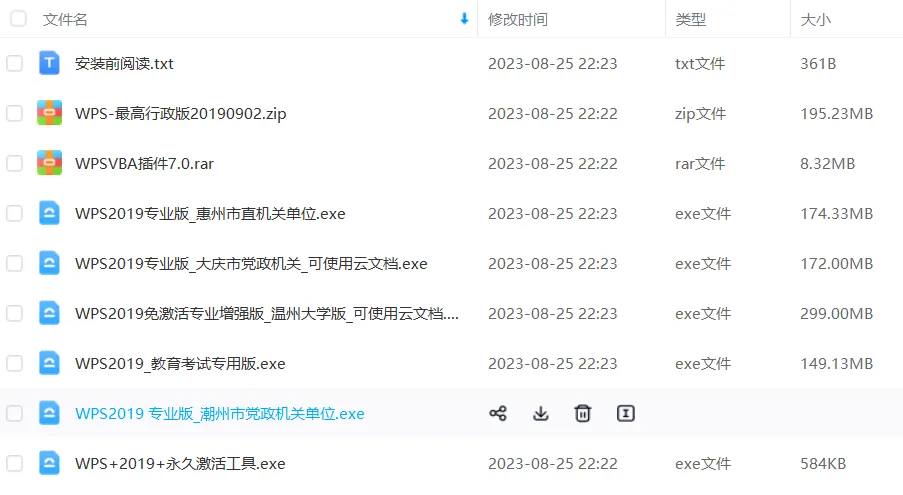This screenshot has width=903, height=495.
Task: Open WPS2019免激活专业增强版_温州大学版 file
Action: point(267,314)
